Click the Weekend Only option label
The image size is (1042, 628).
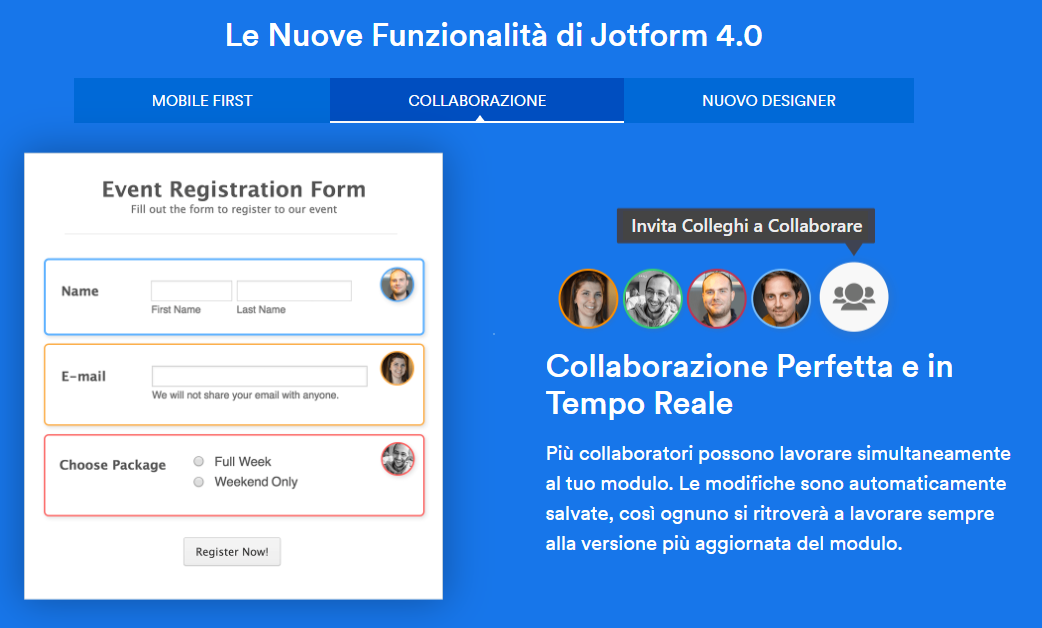click(x=256, y=482)
